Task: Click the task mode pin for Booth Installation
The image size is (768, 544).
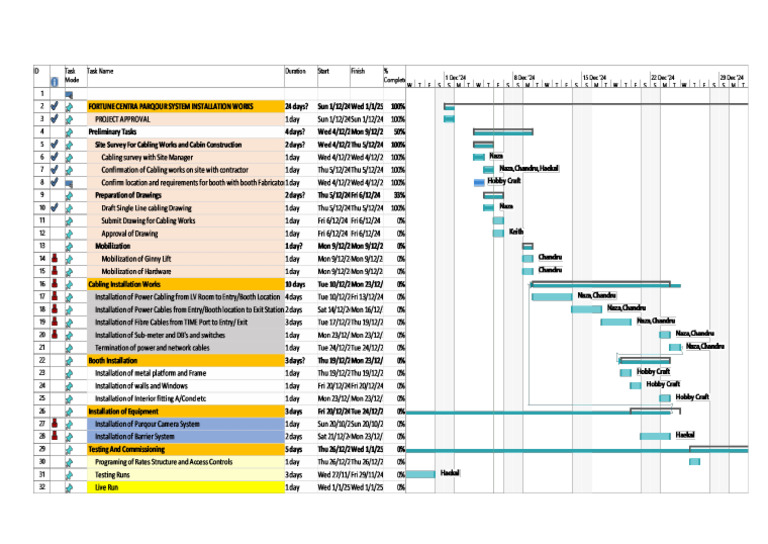Action: [x=69, y=361]
